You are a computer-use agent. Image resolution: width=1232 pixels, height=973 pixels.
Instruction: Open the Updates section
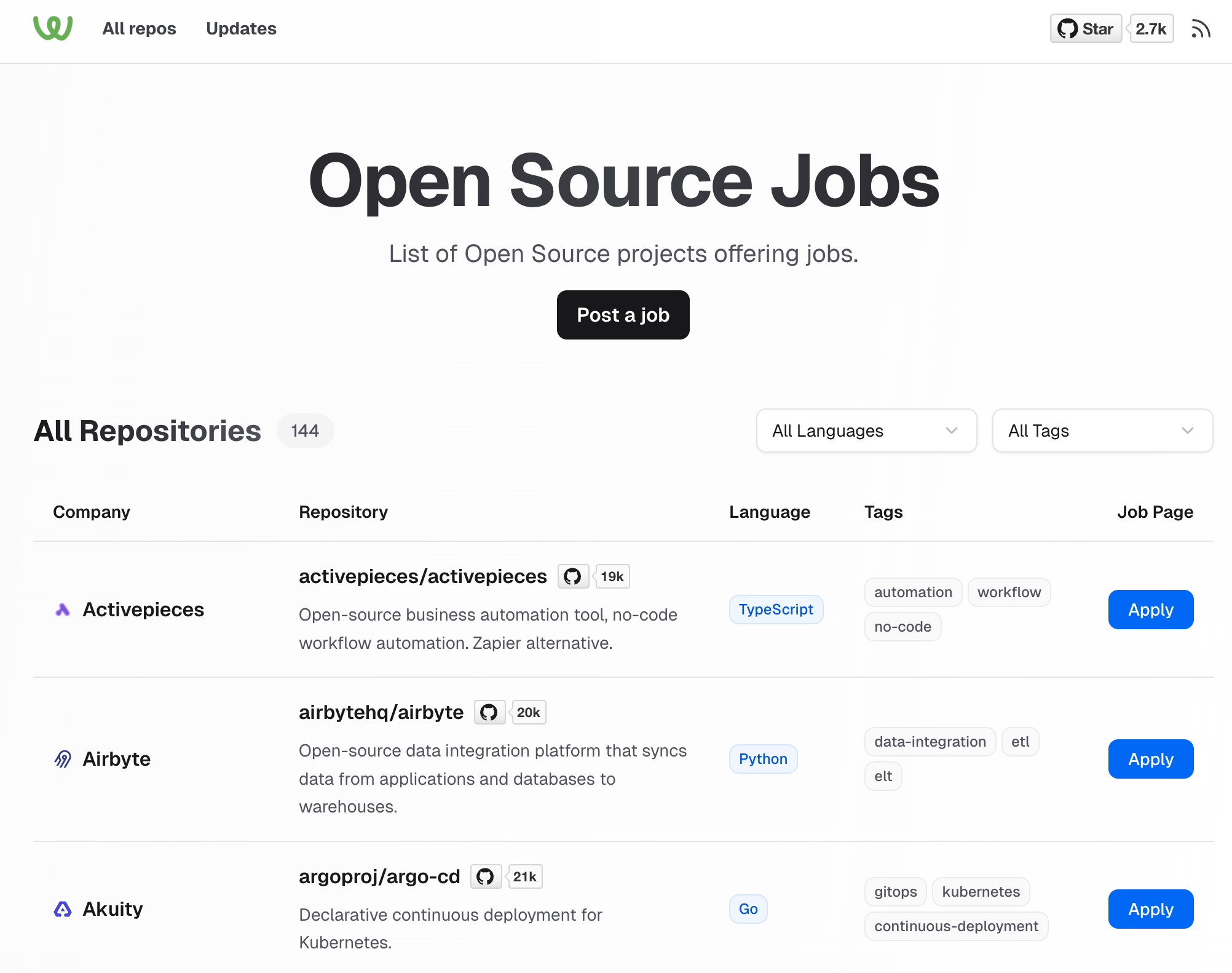click(x=240, y=28)
